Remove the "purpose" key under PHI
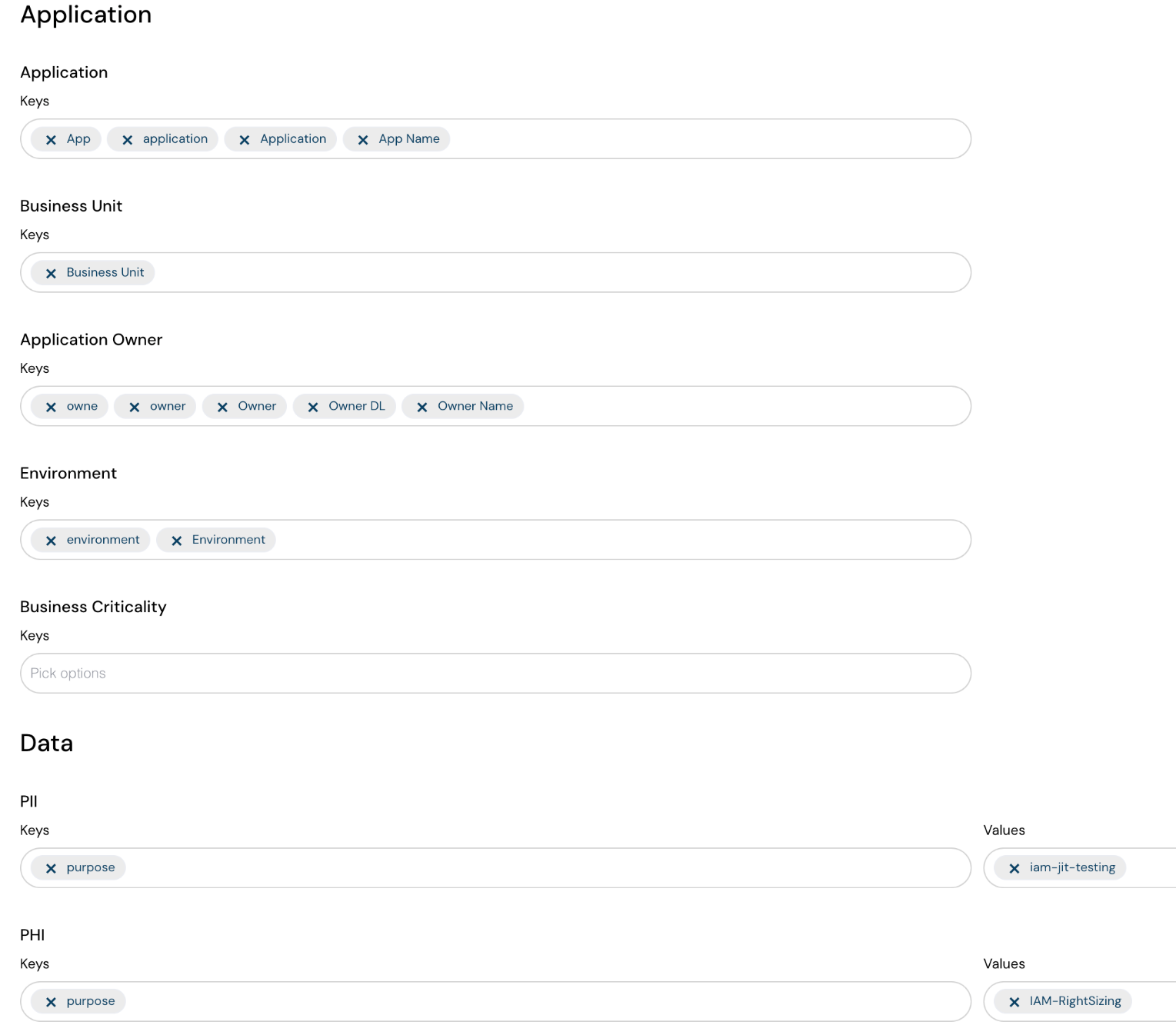 pos(51,1001)
